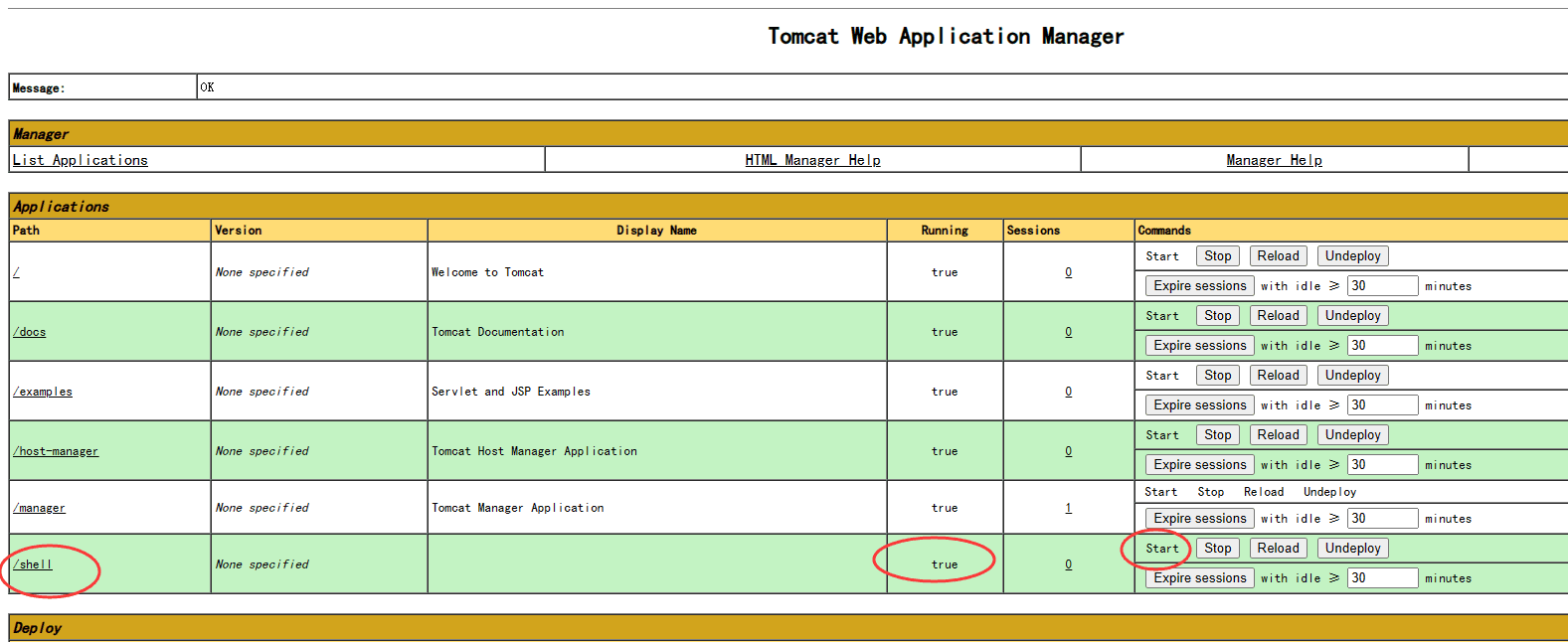Open the HTML Manager Help link
1568x642 pixels.
812,160
